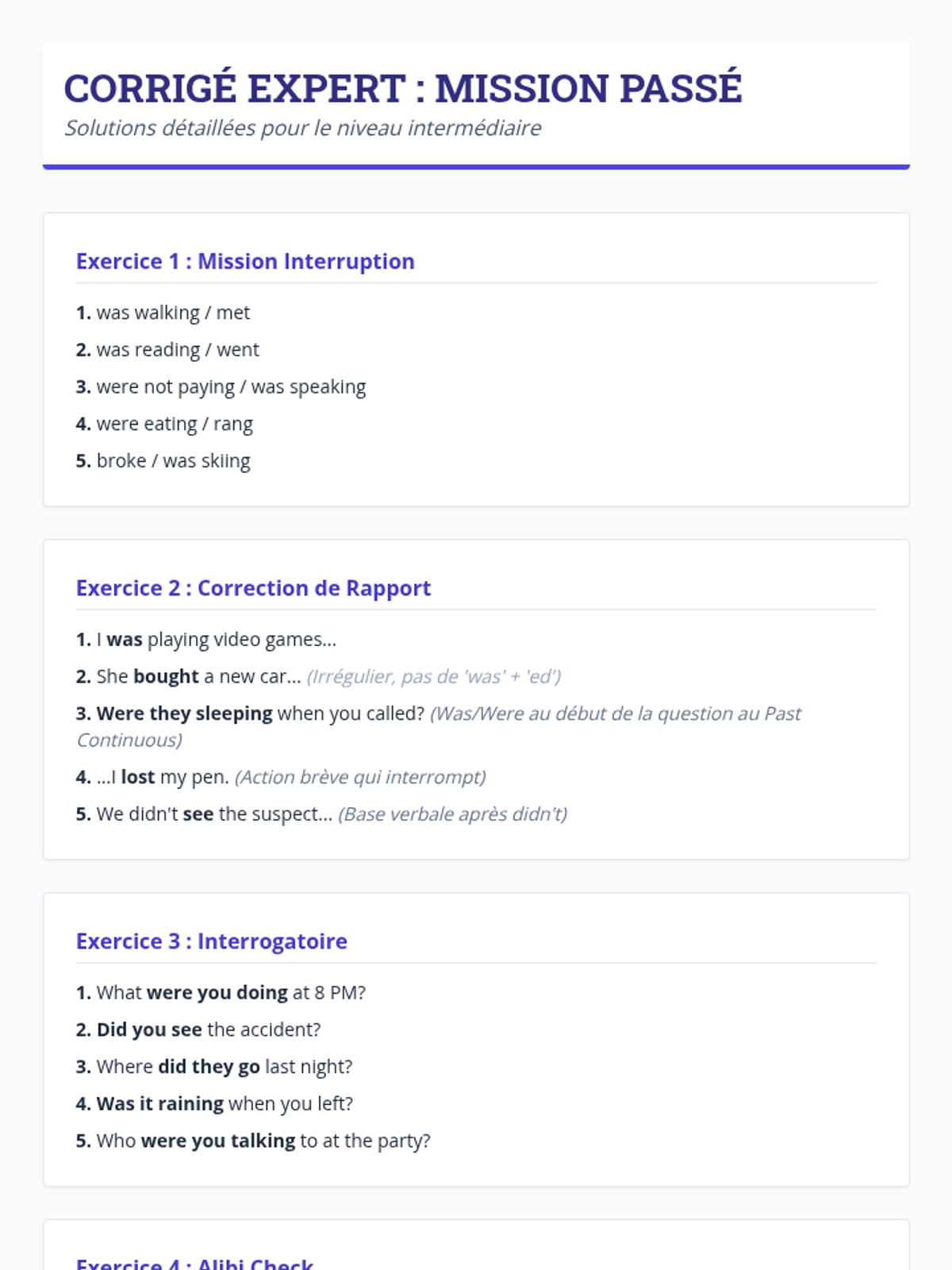Click the 'CORRIGÉ EXPERT : MISSION PASSÉ' title
Screen dimensions: 952x1270
click(x=402, y=88)
